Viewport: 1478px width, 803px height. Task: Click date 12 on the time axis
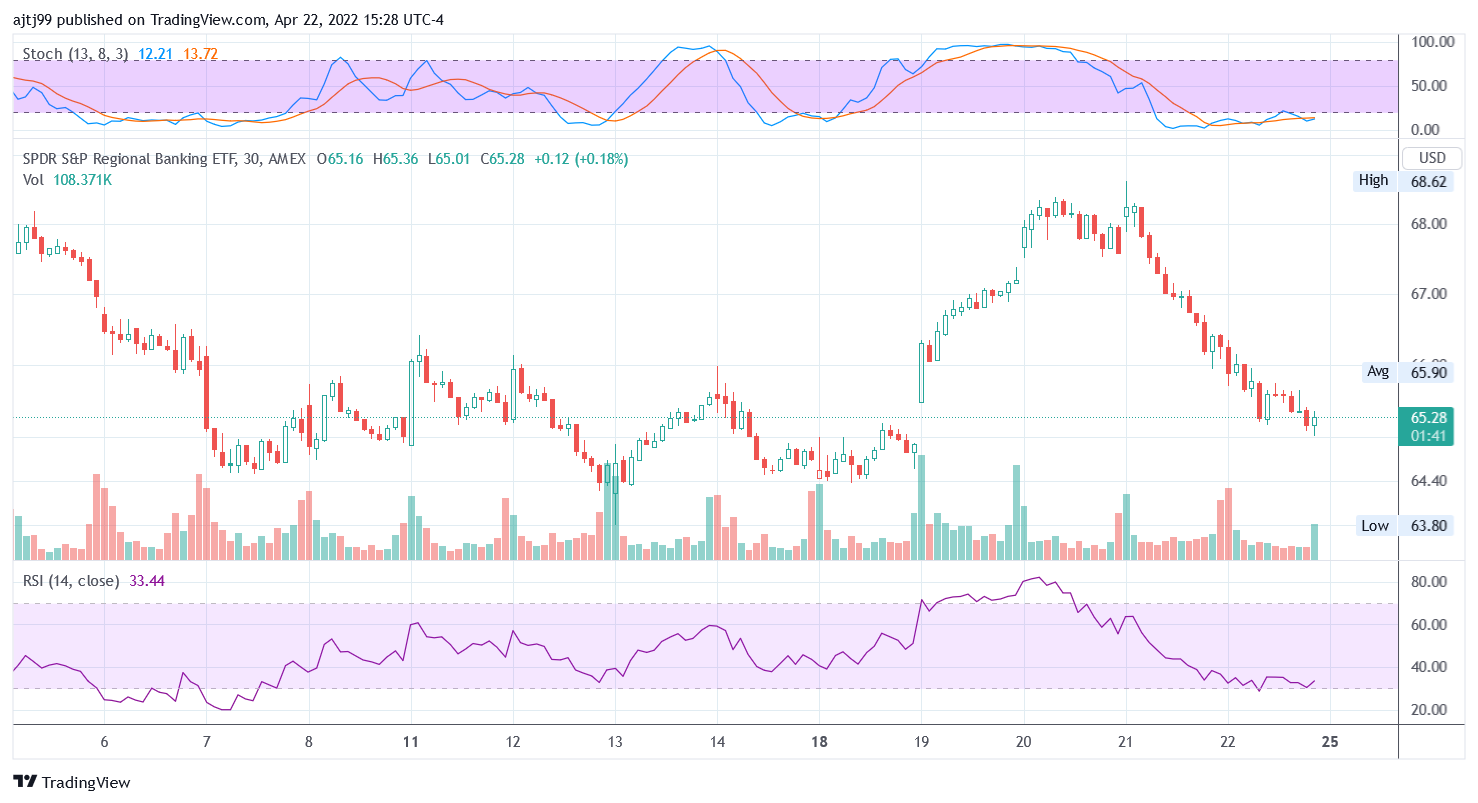513,742
